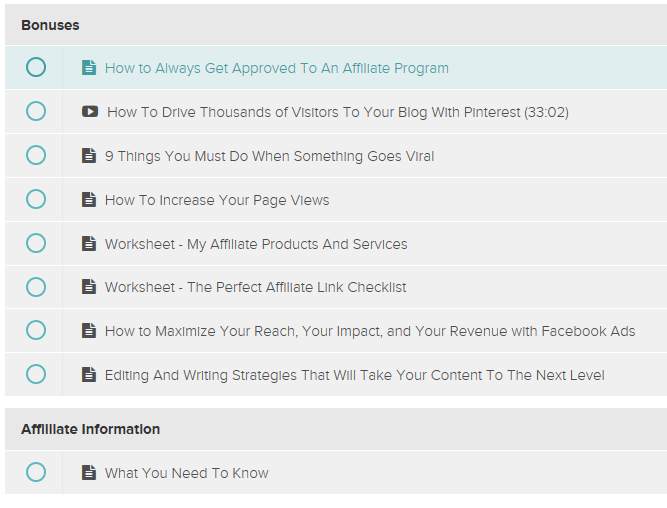Screen dimensions: 667x508
Task: Check circle for Editing And Writing Strategies
Action: coord(36,375)
